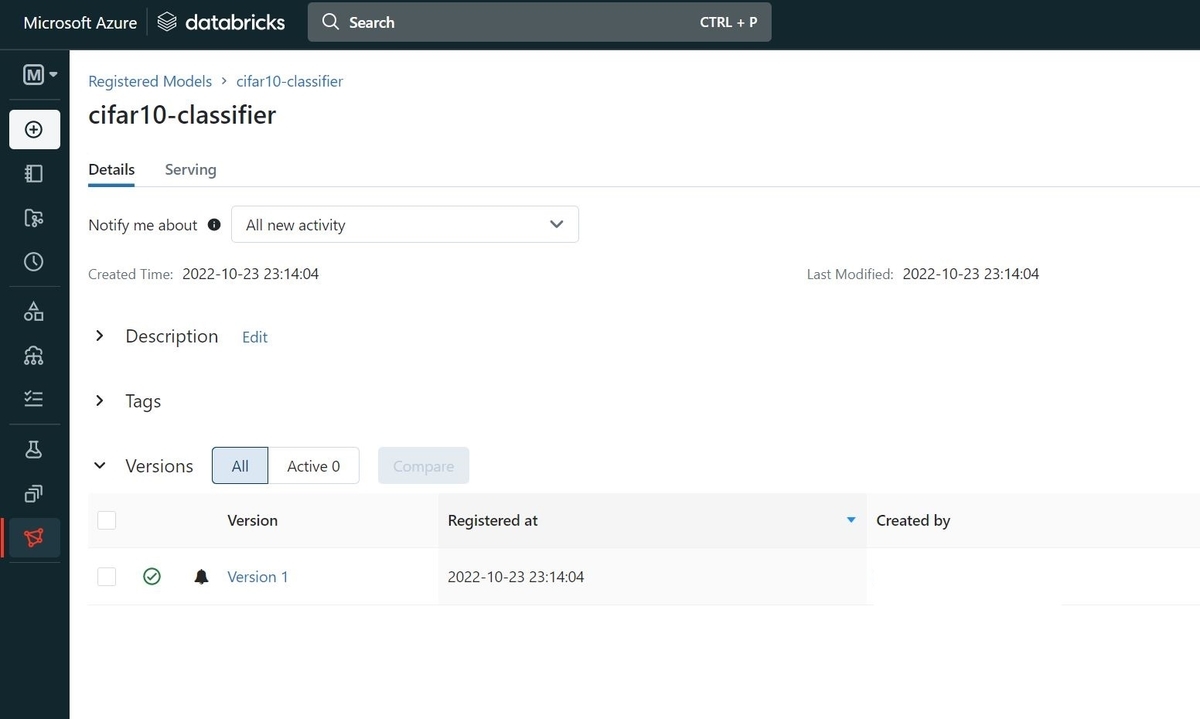Open the Feature Store icon in sidebar
This screenshot has width=1200, height=719.
tap(34, 493)
